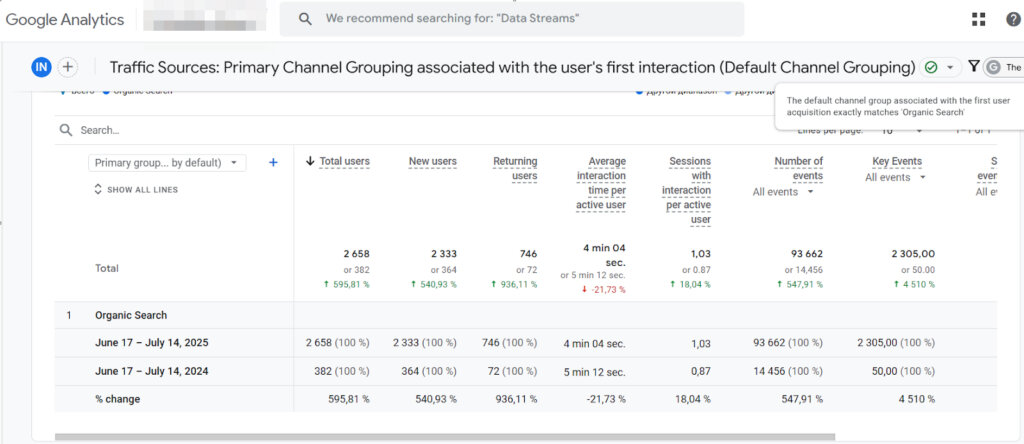Click 14 456 (100 %) events cell
1024x444 pixels.
click(x=788, y=372)
